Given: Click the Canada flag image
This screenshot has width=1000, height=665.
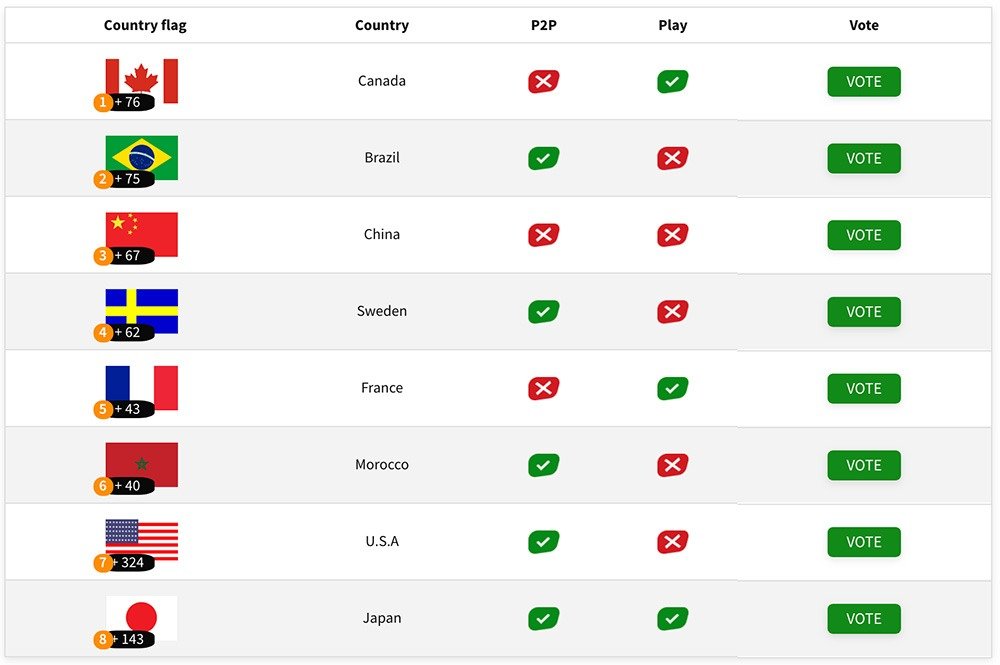Looking at the screenshot, I should point(142,81).
